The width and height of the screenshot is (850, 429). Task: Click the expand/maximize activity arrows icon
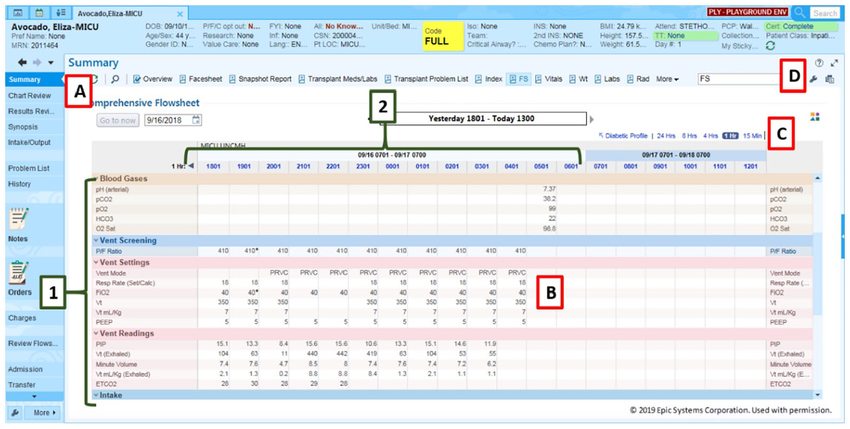coord(834,63)
